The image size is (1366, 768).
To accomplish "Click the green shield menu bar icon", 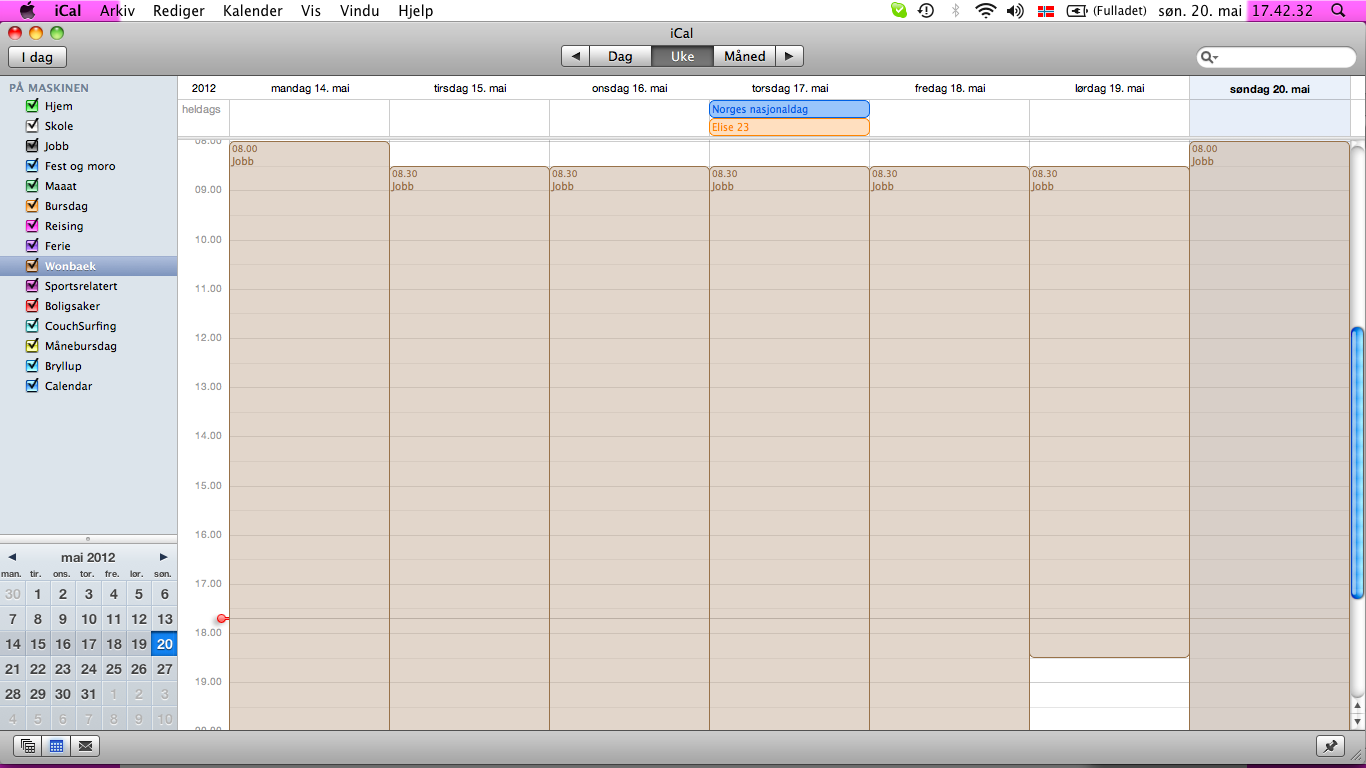I will (899, 11).
